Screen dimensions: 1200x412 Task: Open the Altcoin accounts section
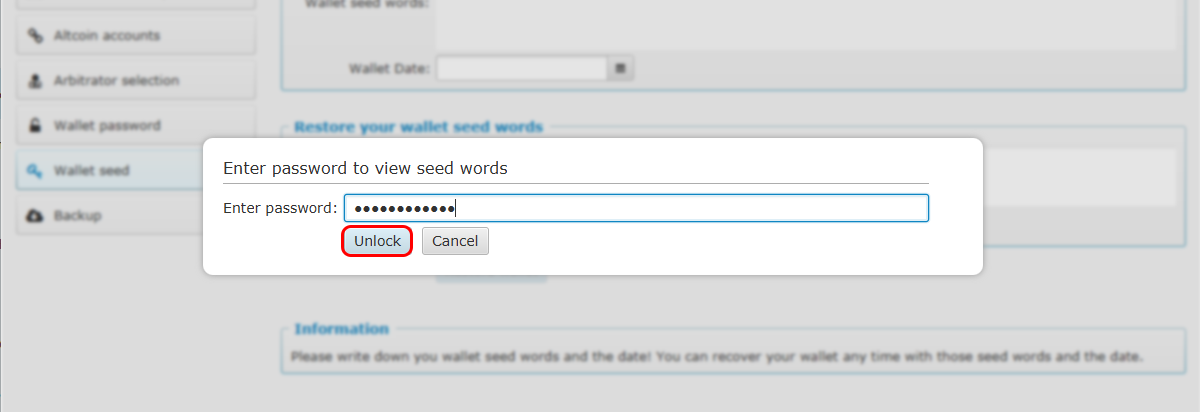pos(135,36)
